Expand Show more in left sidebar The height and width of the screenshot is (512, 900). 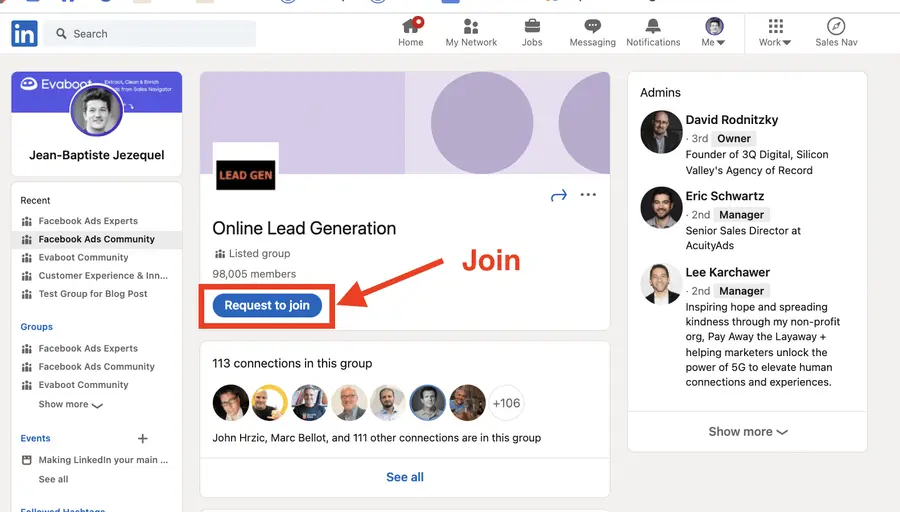70,404
